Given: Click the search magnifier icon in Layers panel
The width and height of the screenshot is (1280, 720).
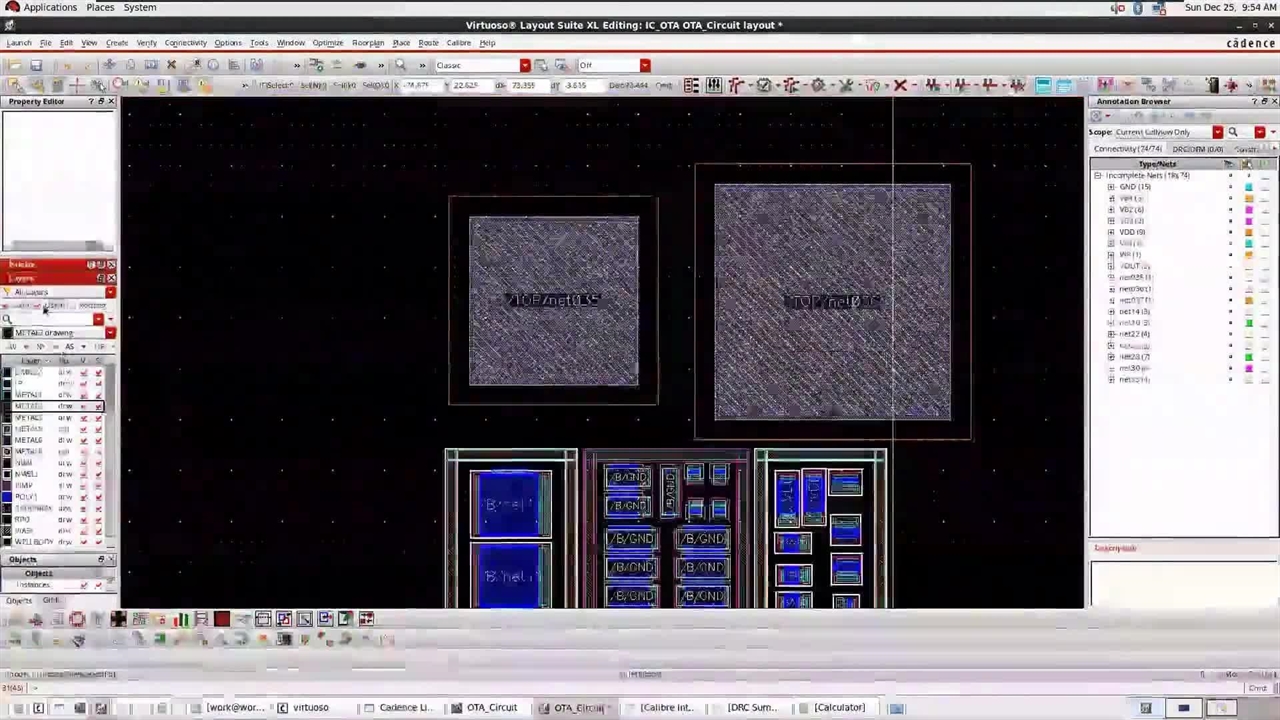Looking at the screenshot, I should (8, 320).
